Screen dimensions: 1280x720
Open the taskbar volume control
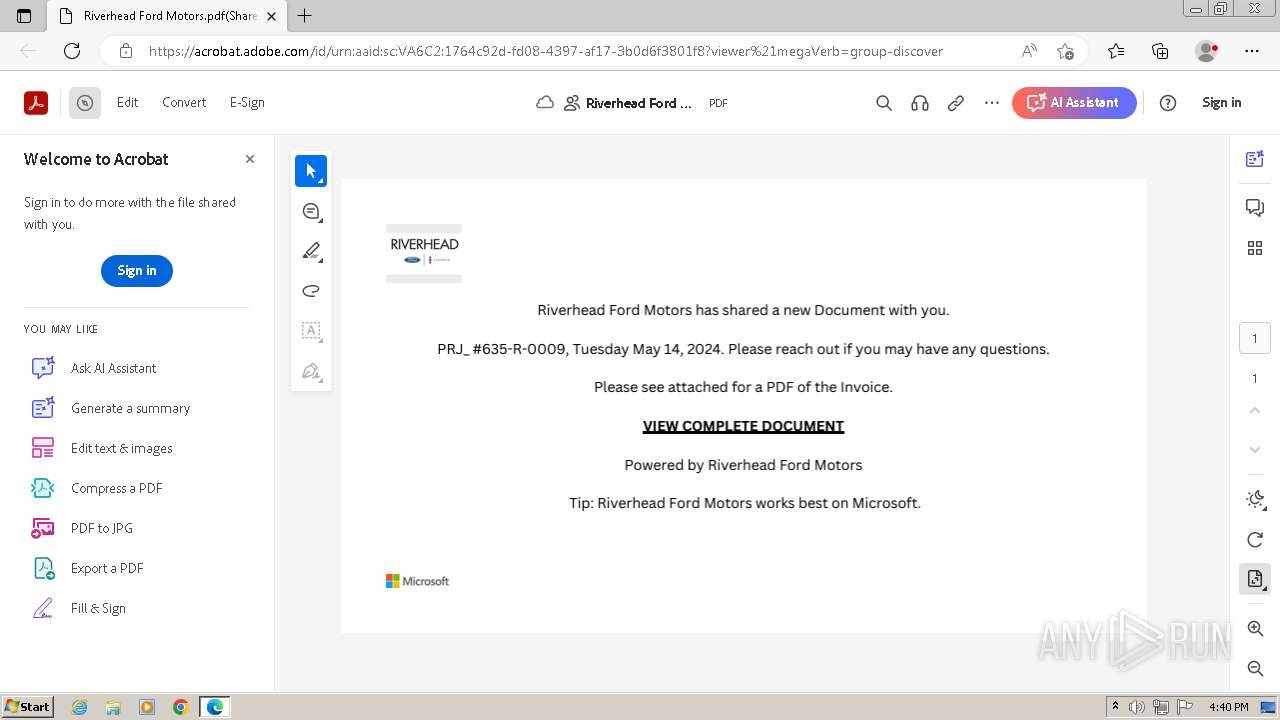coord(1137,707)
